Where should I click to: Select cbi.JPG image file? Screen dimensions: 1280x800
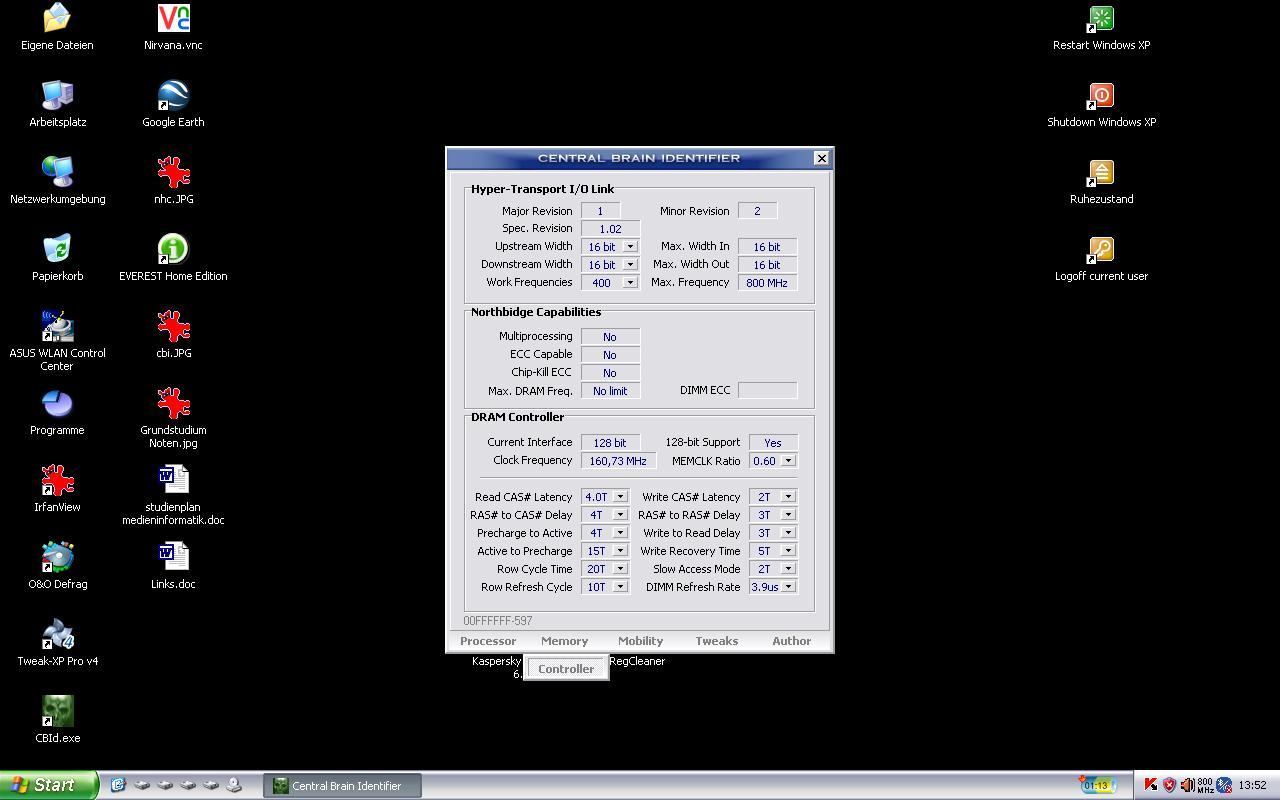173,335
